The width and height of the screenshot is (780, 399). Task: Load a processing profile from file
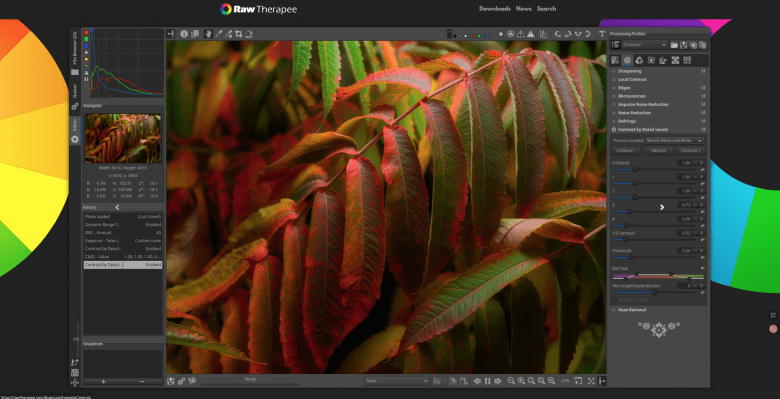pos(674,45)
